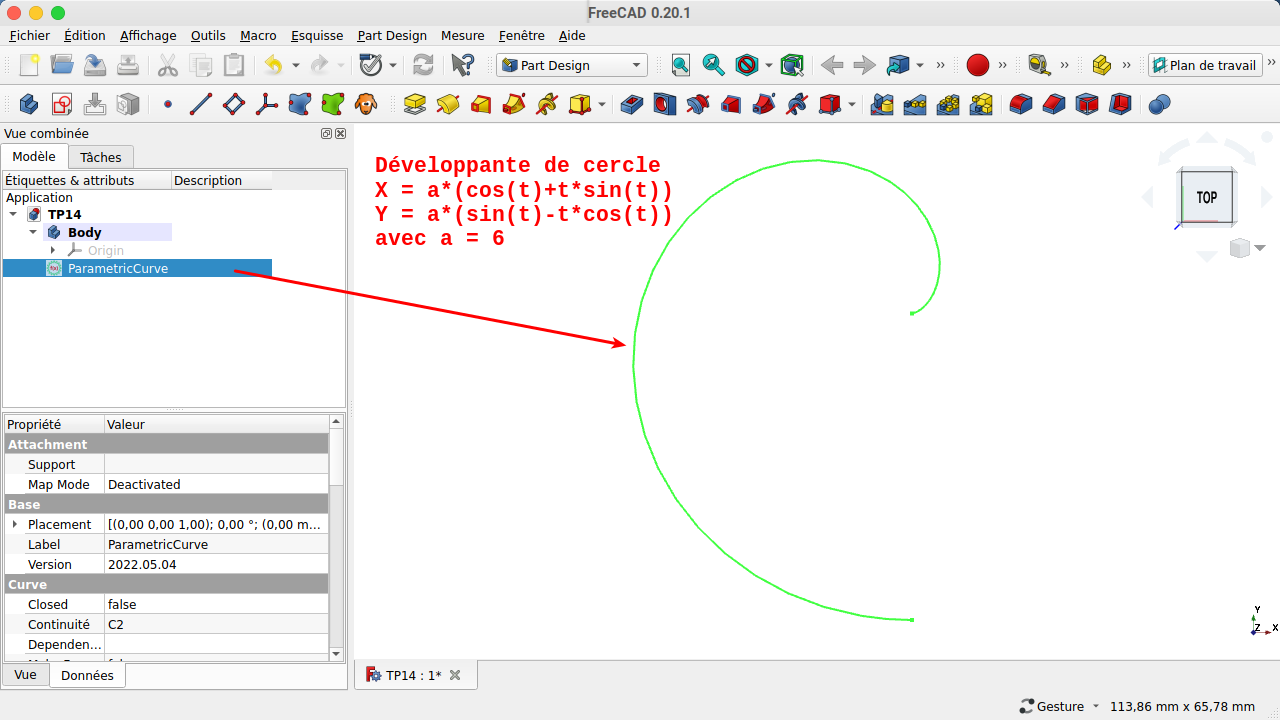The image size is (1280, 720).
Task: Start macro recording with the red circle
Action: tap(977, 65)
